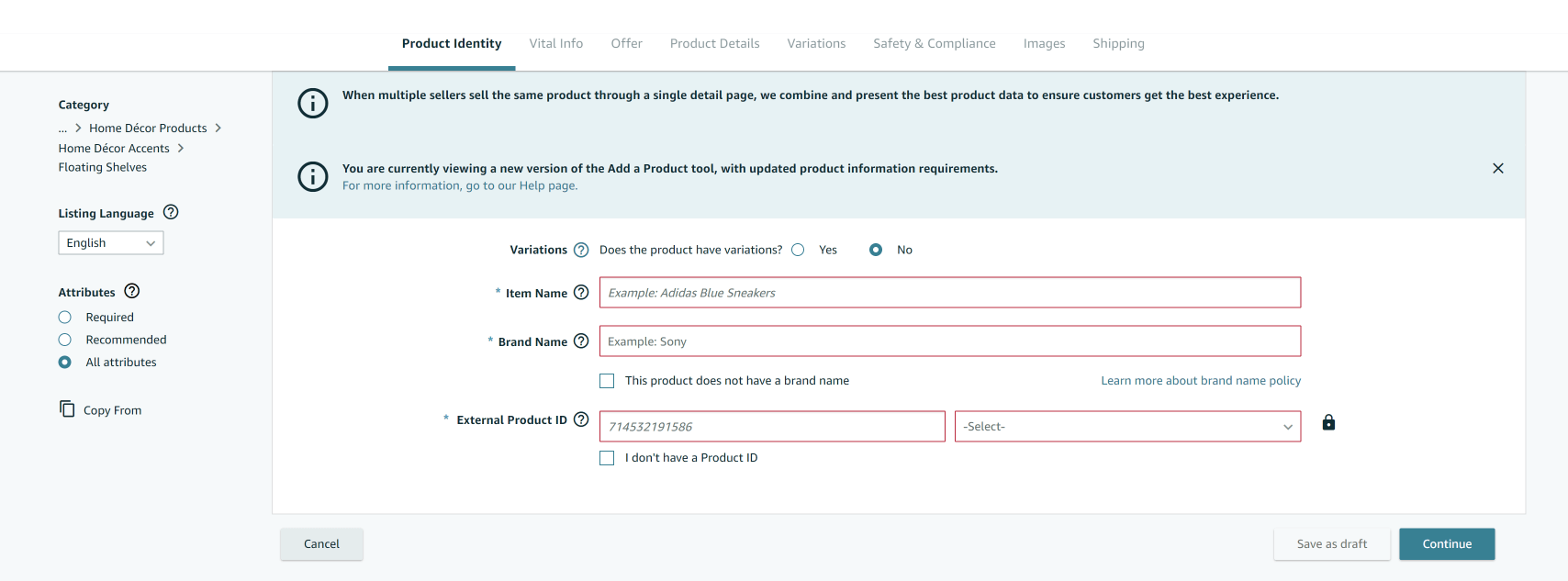The width and height of the screenshot is (1568, 581).
Task: Expand the collapsed category breadcrumb ellipsis
Action: 62,128
